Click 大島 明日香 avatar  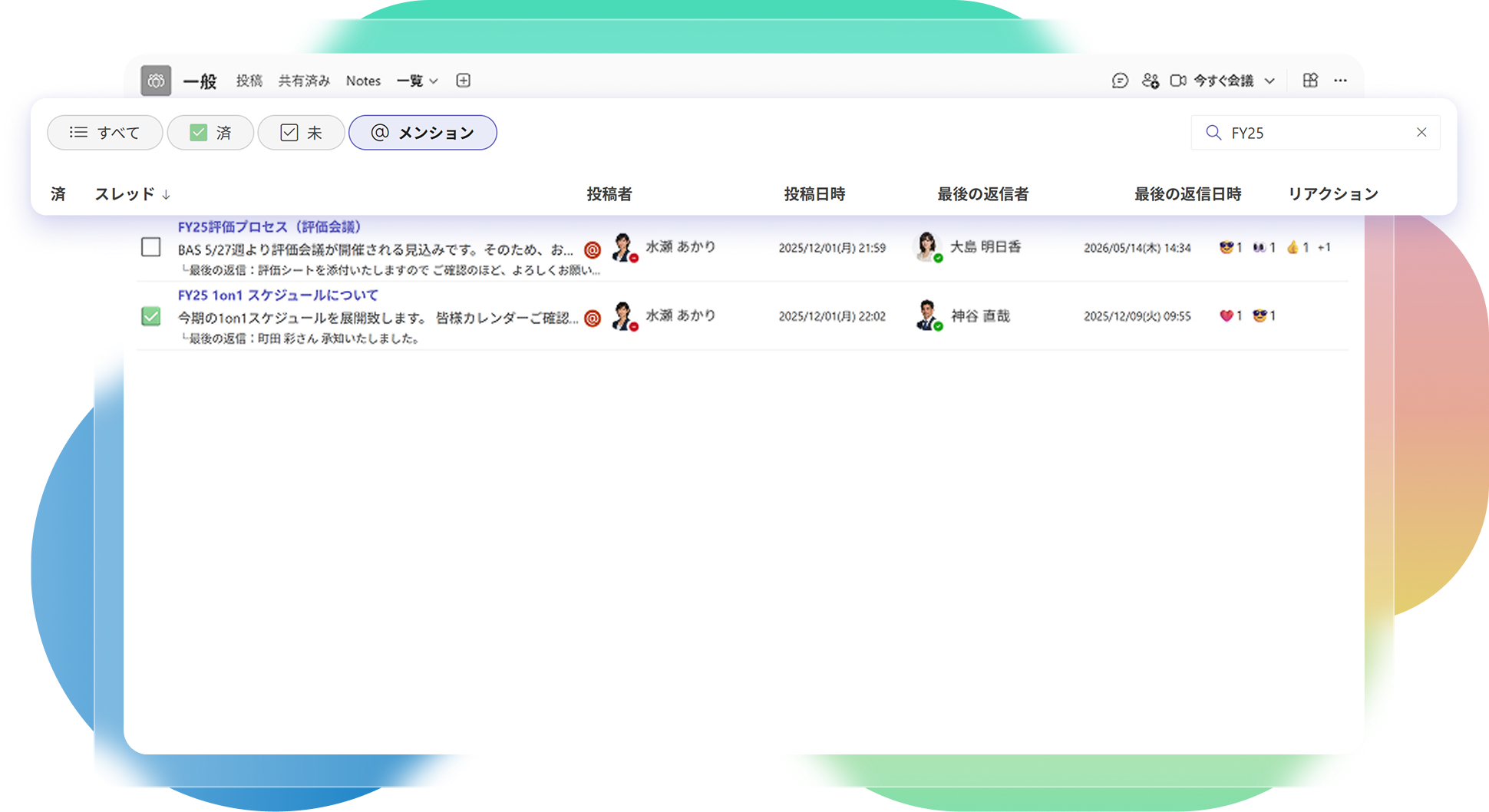tap(928, 247)
